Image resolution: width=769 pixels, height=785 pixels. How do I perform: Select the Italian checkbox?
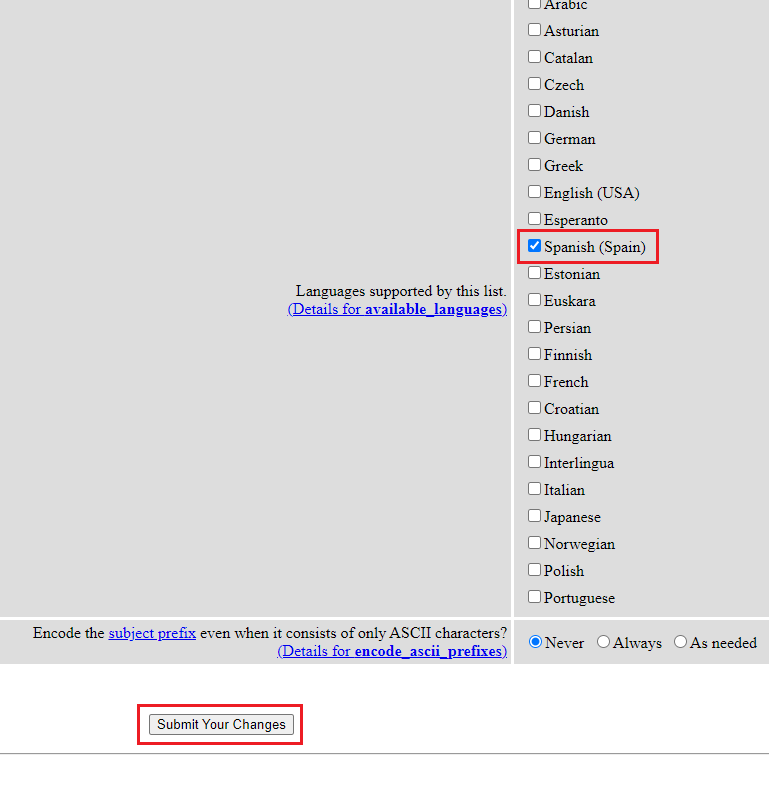(x=535, y=489)
